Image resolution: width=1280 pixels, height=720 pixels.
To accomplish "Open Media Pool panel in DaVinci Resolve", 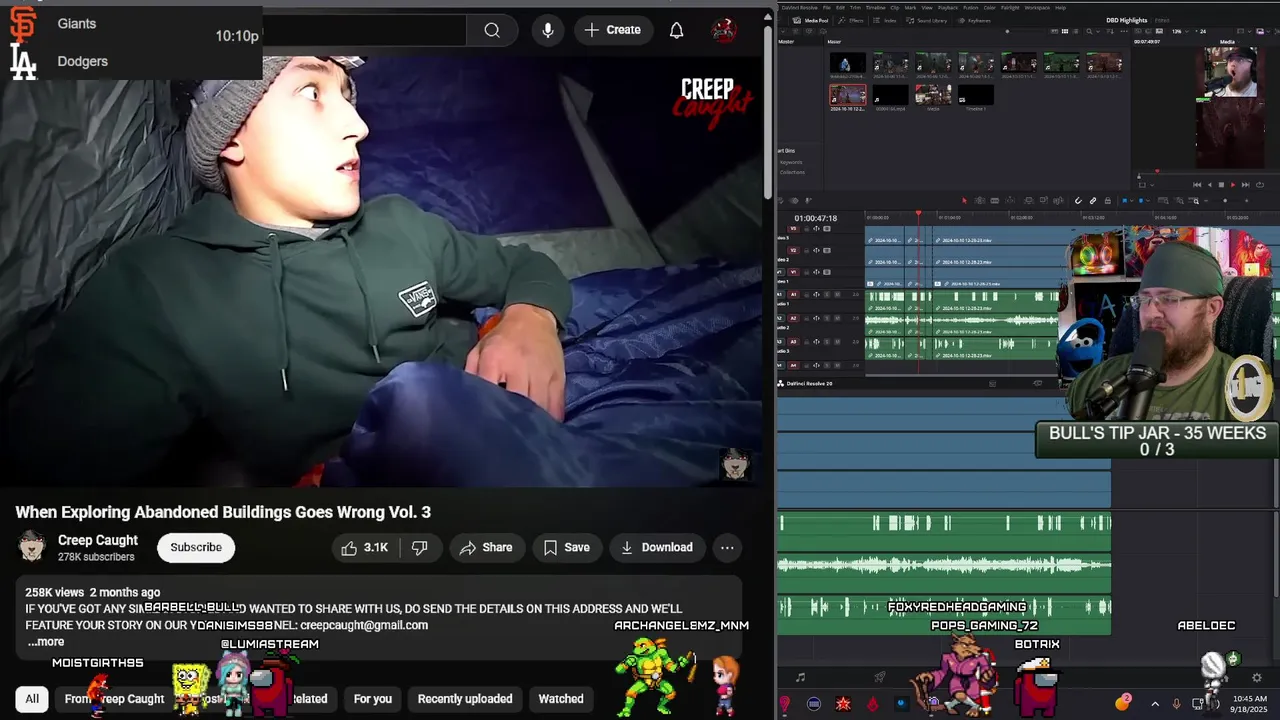I will point(808,21).
